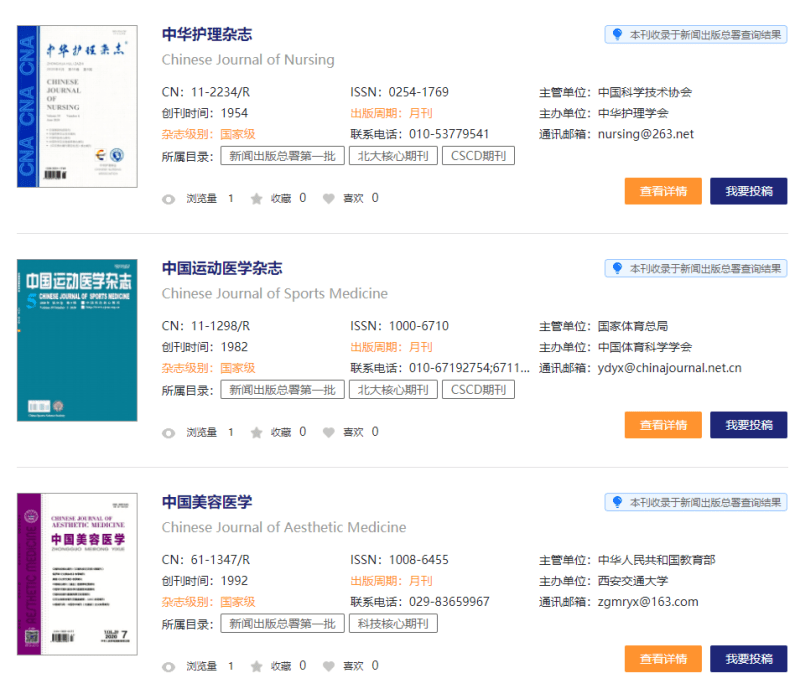The image size is (800, 694).
Task: Click ISSN 0254-1769 text
Action: coord(418,92)
